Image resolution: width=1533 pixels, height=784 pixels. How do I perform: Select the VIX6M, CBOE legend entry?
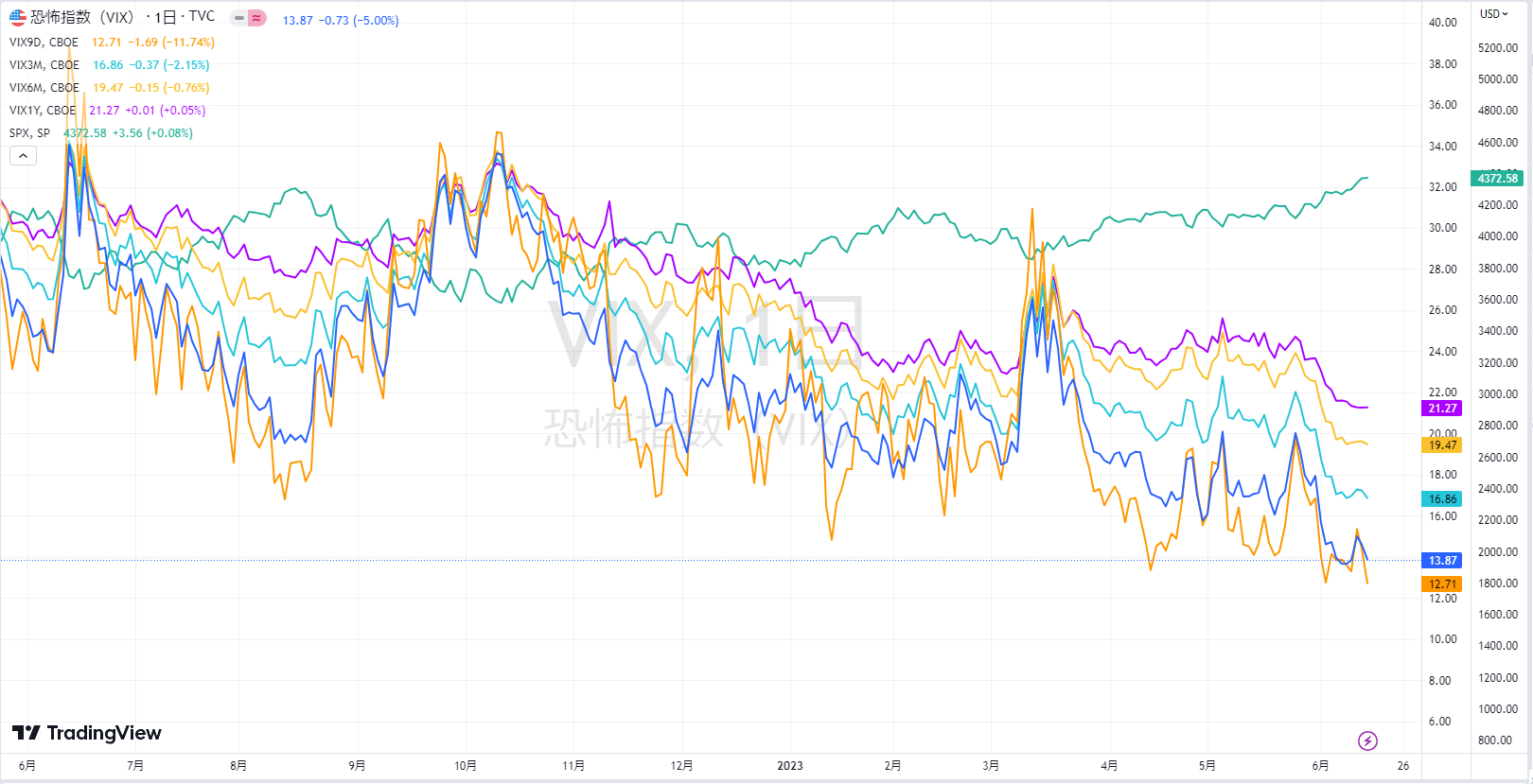click(44, 88)
